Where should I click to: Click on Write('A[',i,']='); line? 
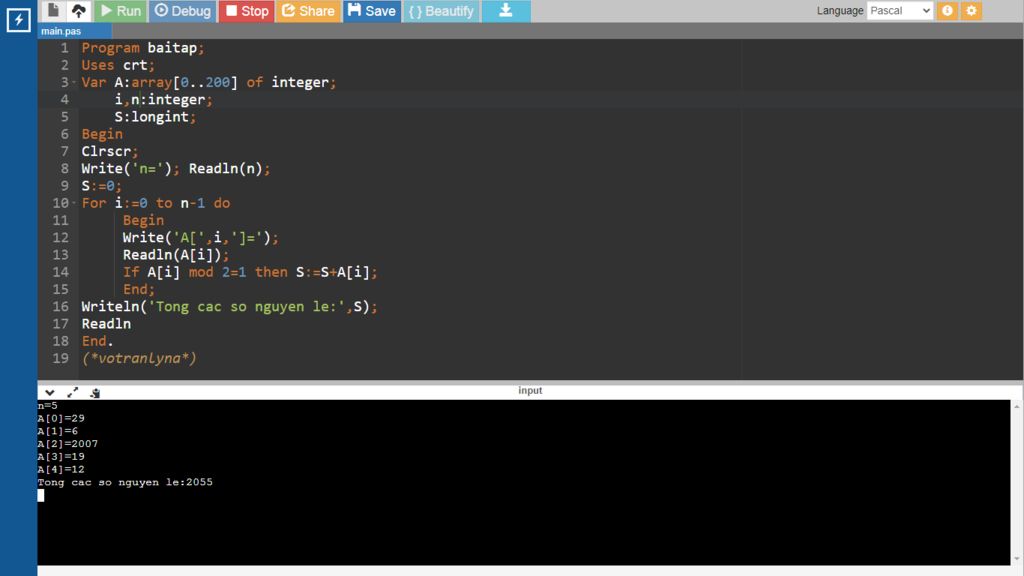[x=200, y=238]
